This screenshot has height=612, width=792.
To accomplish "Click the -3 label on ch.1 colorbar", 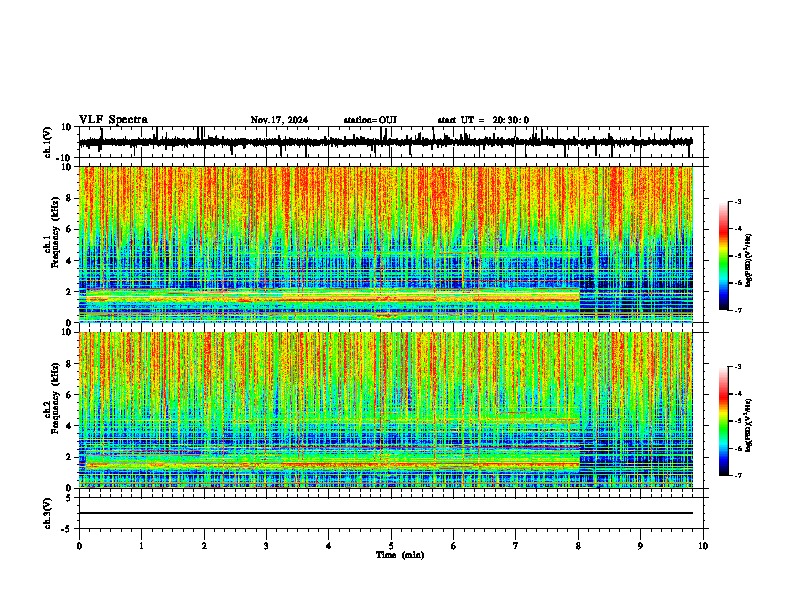I will point(737,202).
